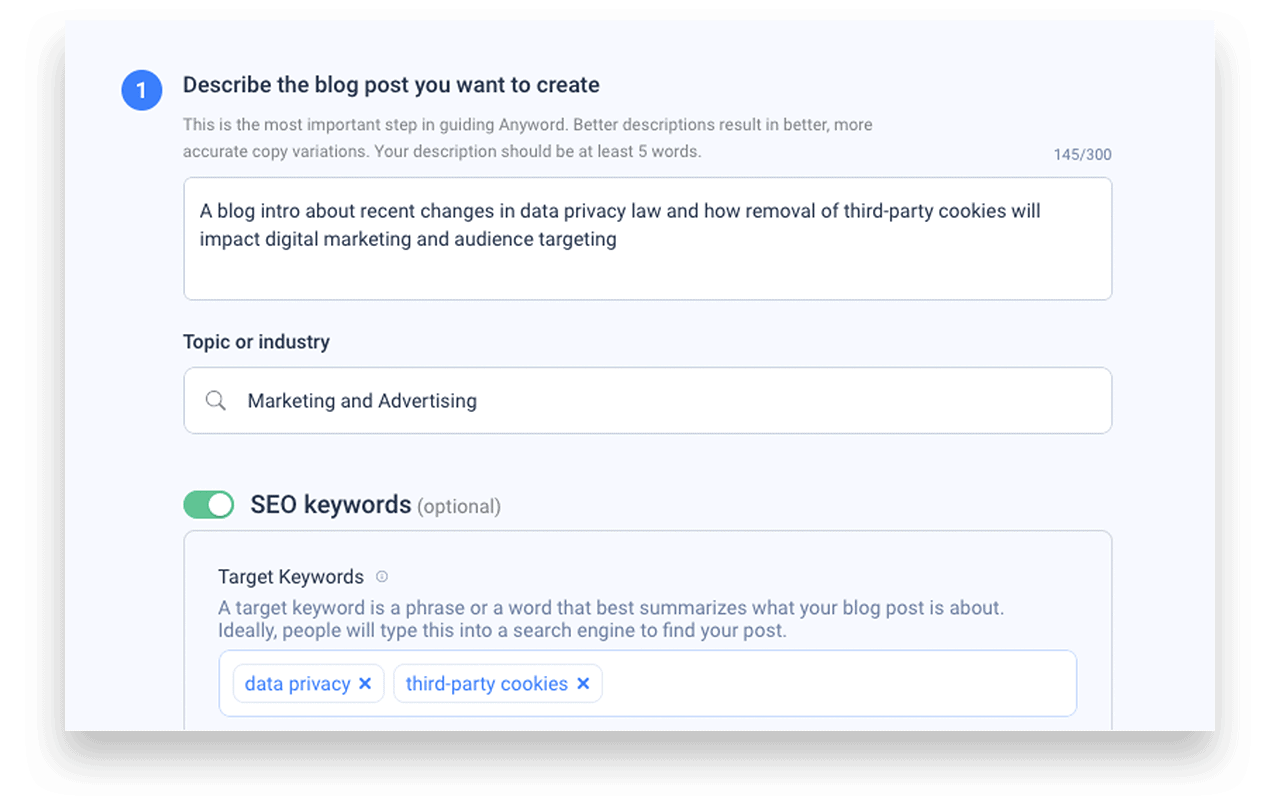The image size is (1267, 809).
Task: Select the "data privacy" keyword chip label
Action: click(297, 684)
